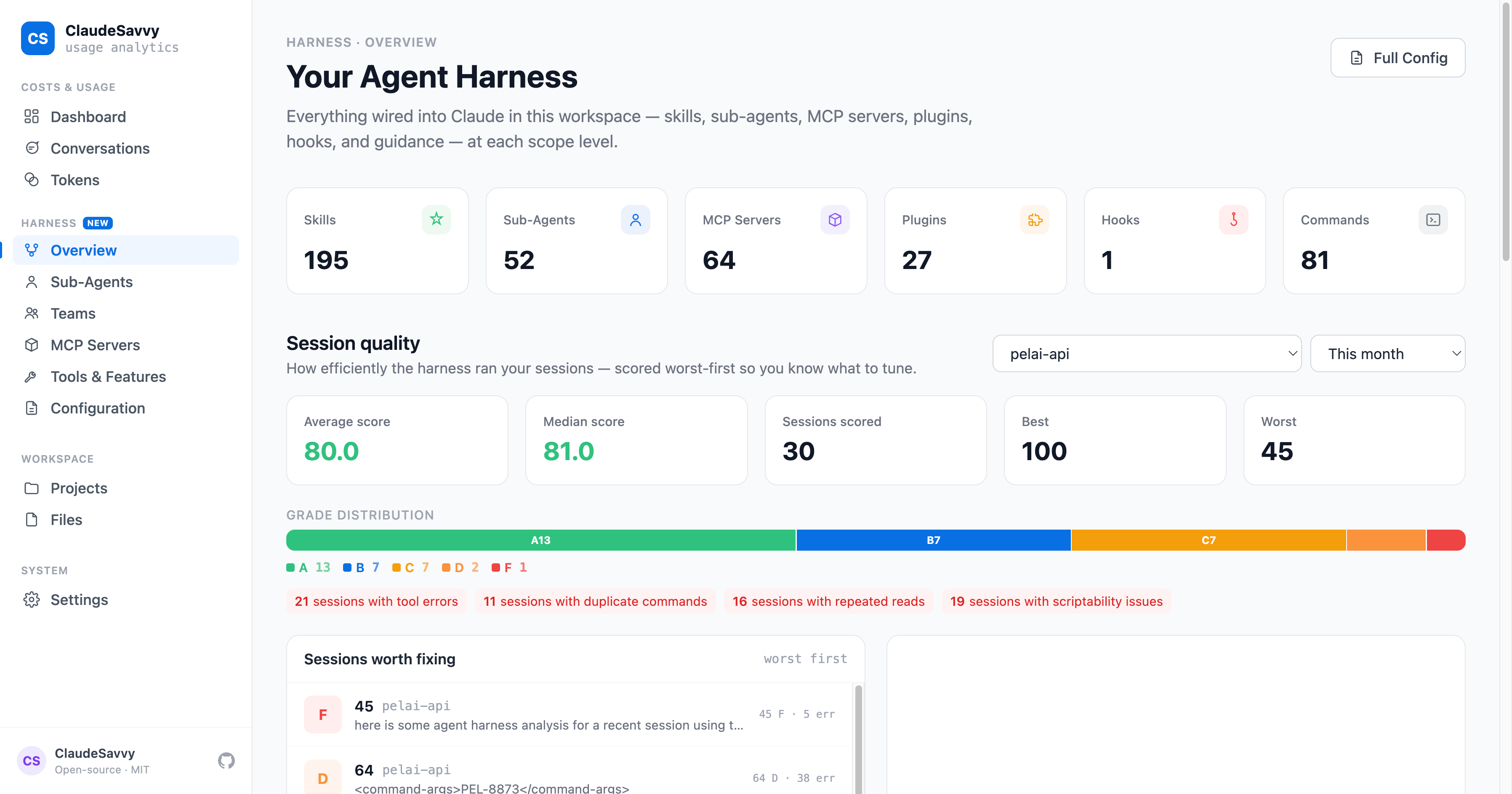
Task: Click the Hooks hook icon
Action: [x=1233, y=219]
